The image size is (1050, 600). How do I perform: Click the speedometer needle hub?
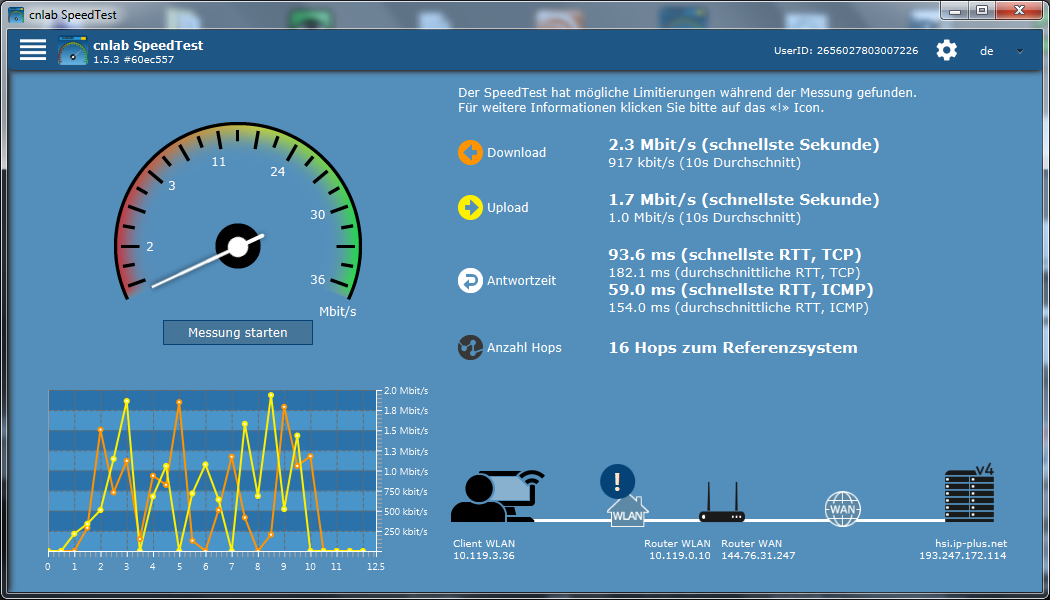238,247
